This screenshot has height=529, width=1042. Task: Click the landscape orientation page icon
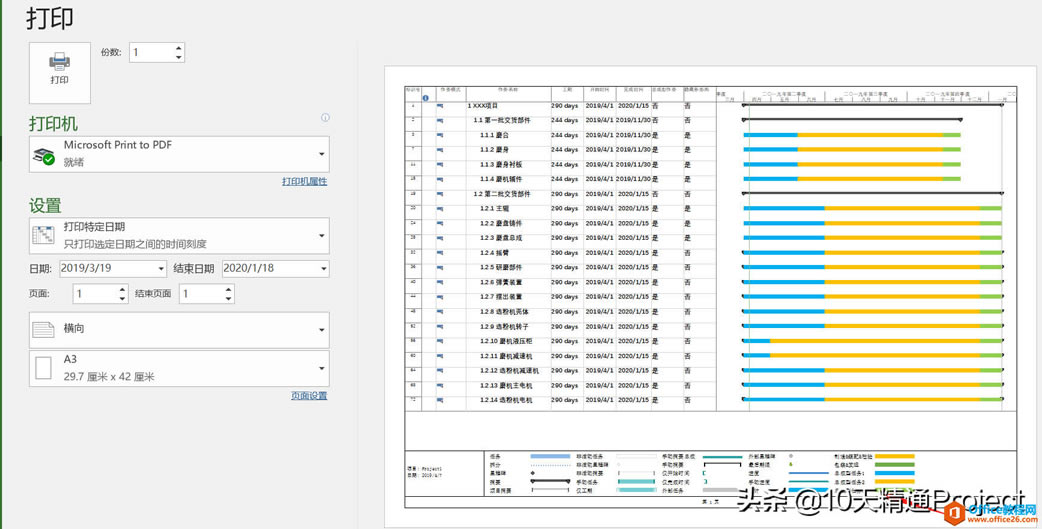43,329
